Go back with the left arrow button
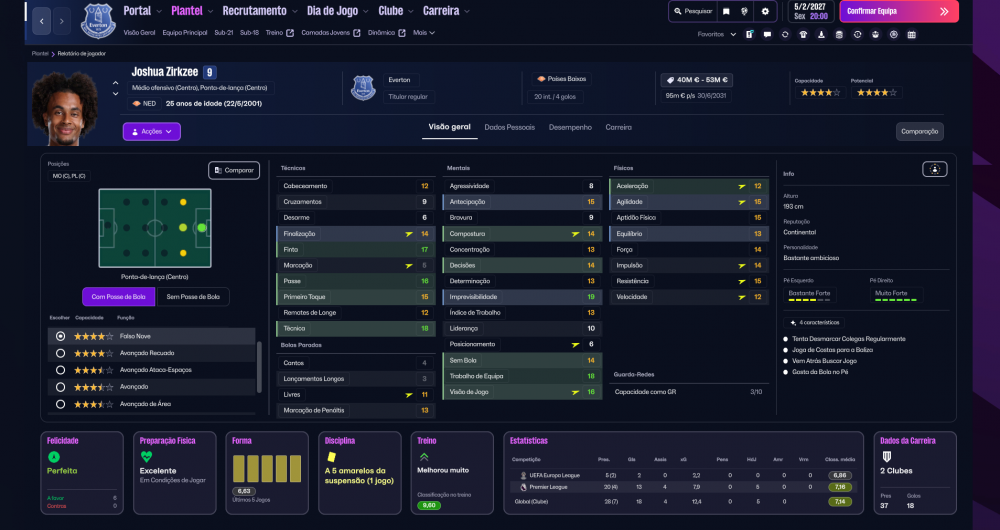 point(41,21)
